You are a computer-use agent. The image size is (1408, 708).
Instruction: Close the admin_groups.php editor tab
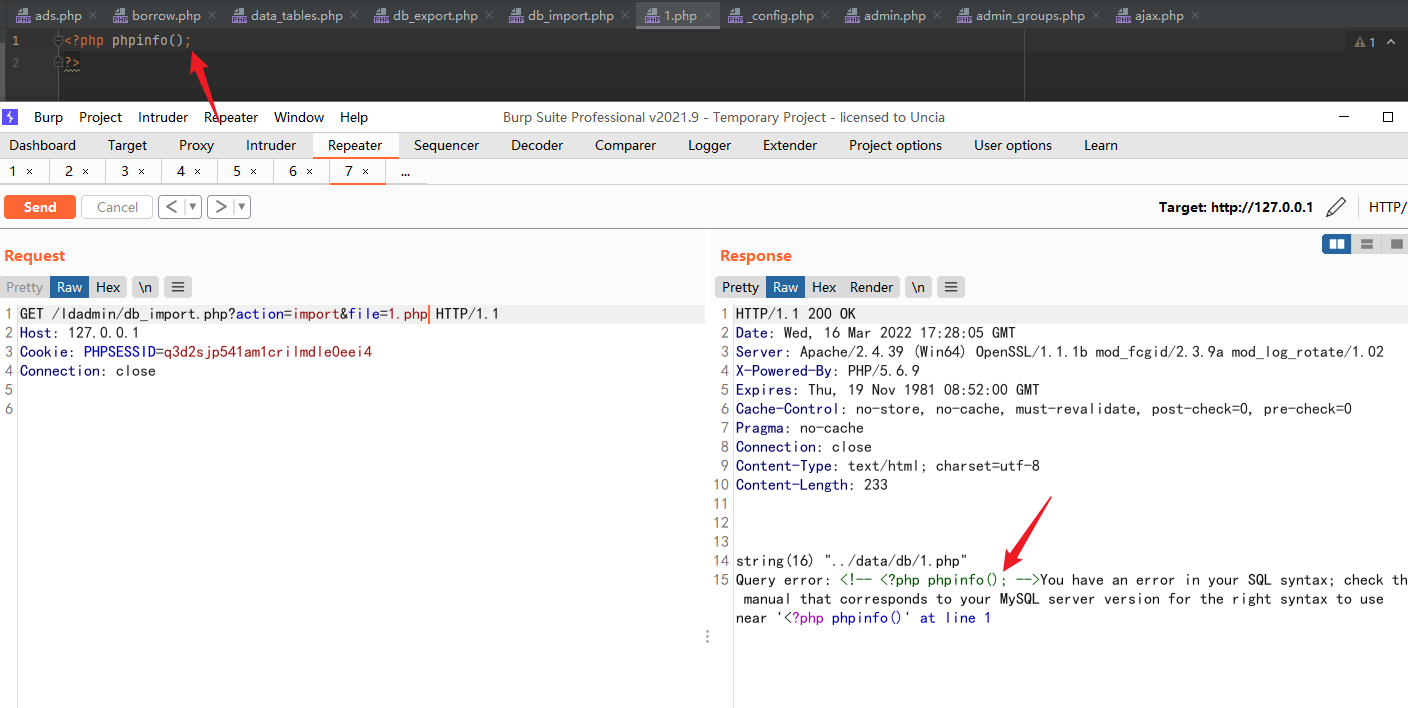pyautogui.click(x=1095, y=16)
